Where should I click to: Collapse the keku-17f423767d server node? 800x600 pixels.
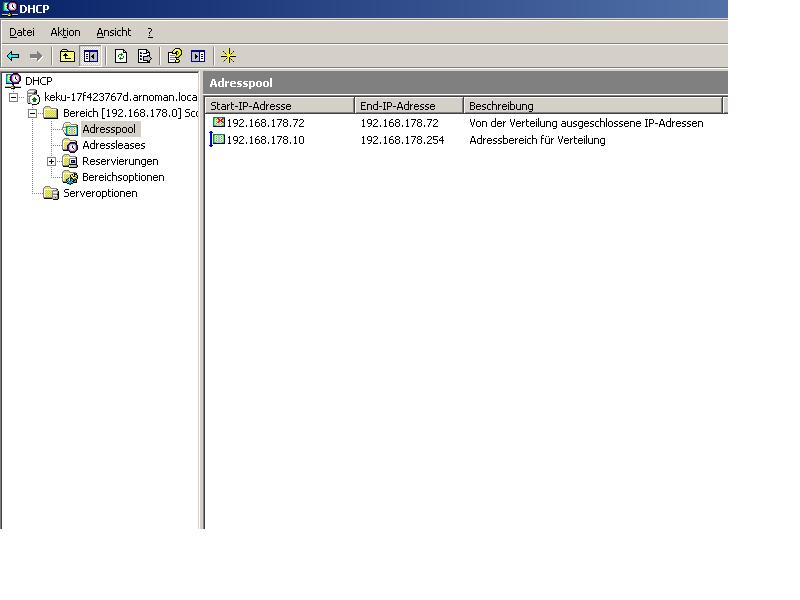click(14, 97)
